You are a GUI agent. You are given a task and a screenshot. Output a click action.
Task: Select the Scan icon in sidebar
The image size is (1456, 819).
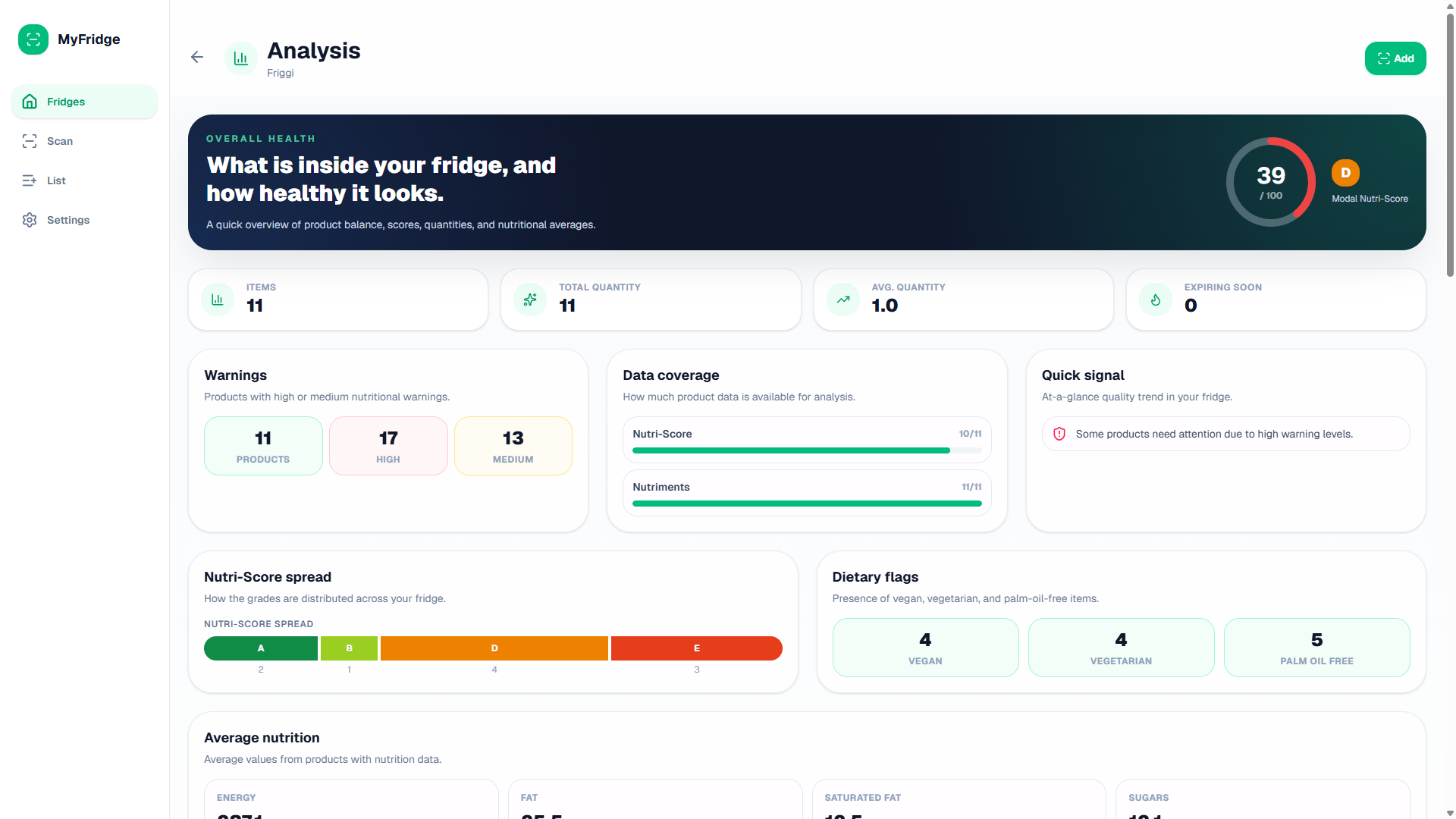[x=30, y=141]
